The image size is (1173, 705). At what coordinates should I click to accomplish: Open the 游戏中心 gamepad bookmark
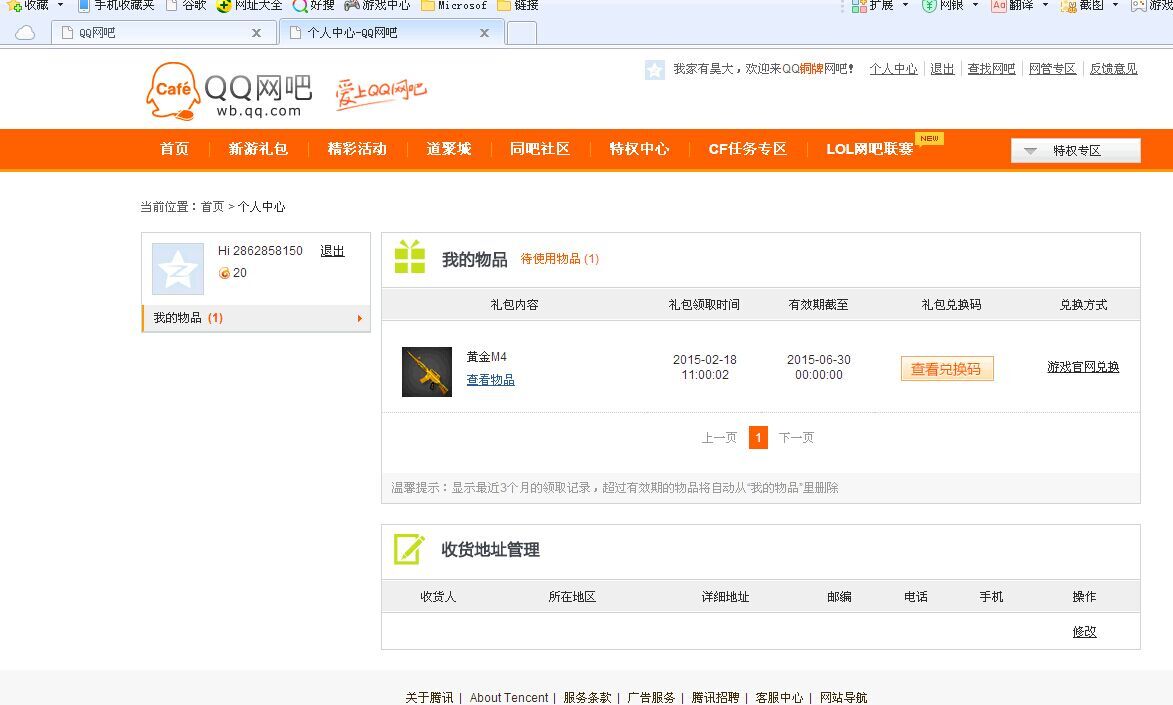coord(377,5)
